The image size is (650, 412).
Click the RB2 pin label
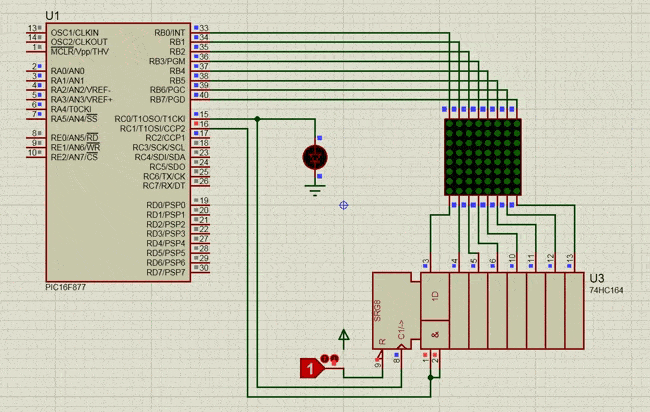[177, 51]
